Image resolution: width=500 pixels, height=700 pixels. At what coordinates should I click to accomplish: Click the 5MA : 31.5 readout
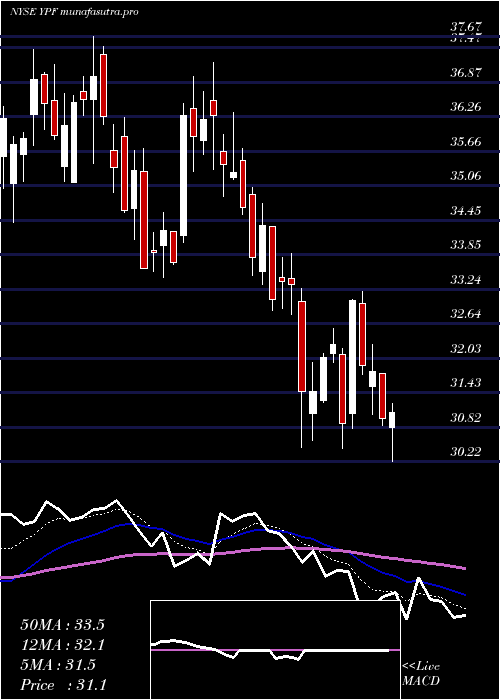coord(58,665)
